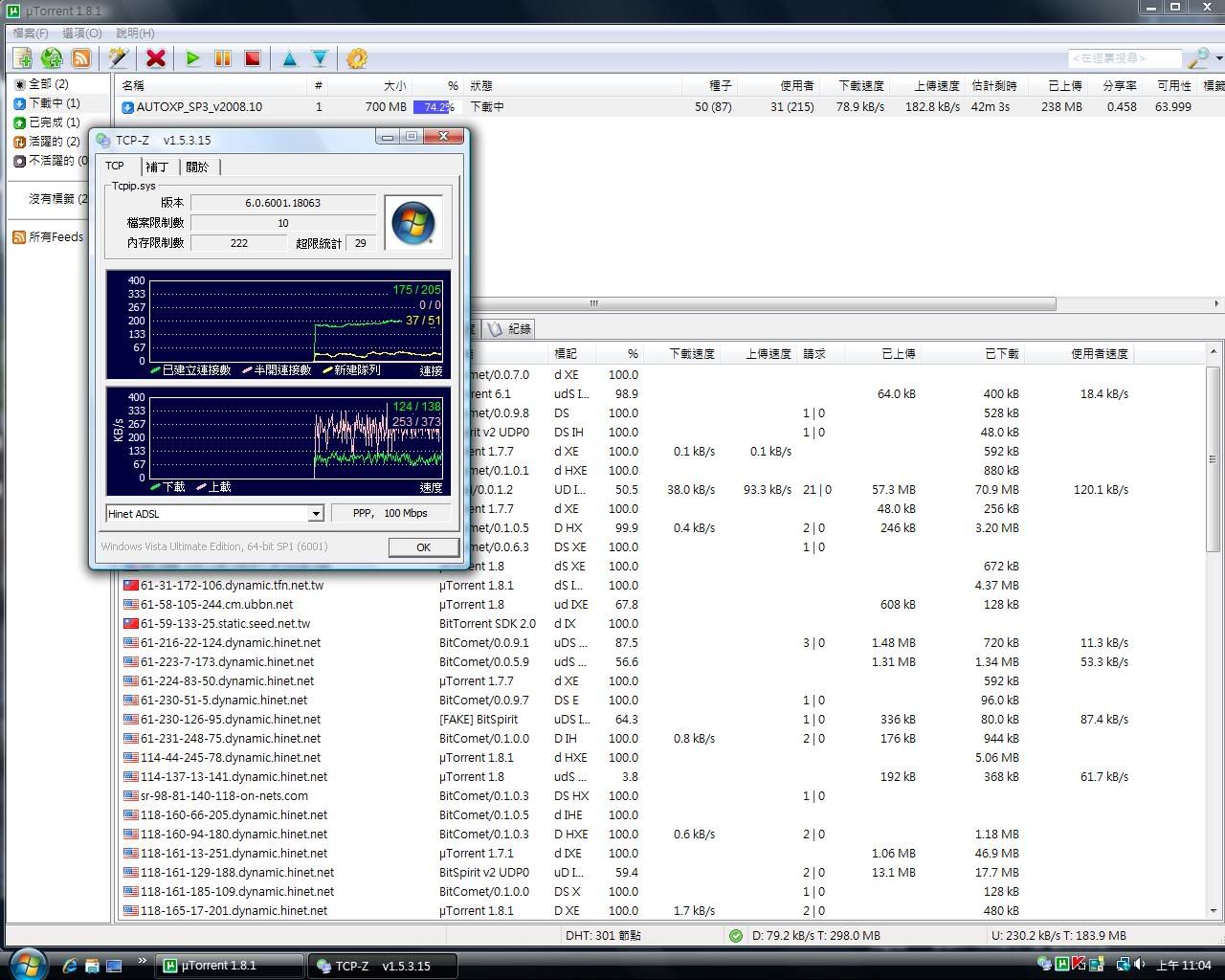Click the red X Remove torrent icon
Screen dimensions: 1225x980
pos(156,58)
